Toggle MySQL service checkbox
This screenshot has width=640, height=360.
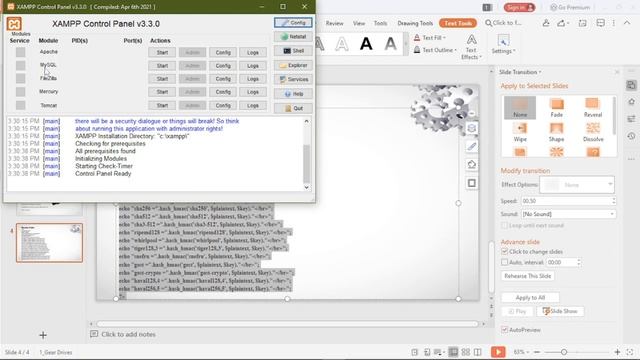tap(20, 65)
